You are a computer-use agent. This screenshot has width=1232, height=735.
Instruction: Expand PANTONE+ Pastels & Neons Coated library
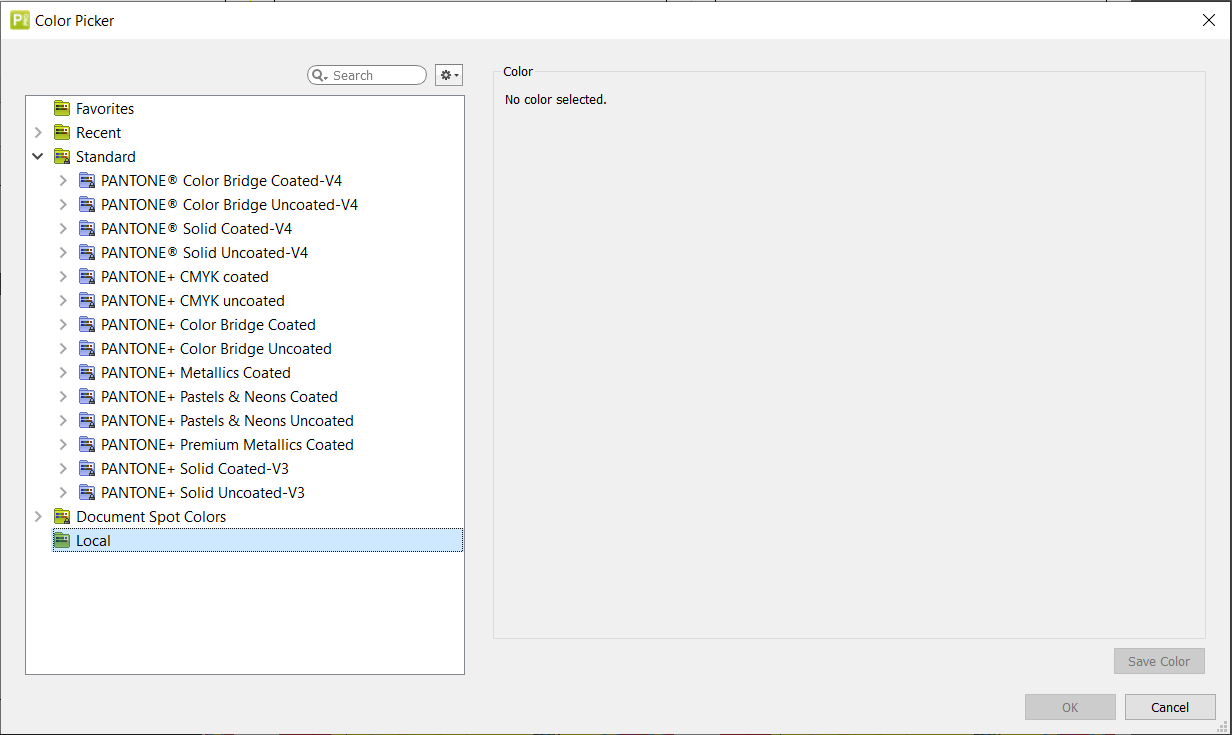[x=63, y=397]
